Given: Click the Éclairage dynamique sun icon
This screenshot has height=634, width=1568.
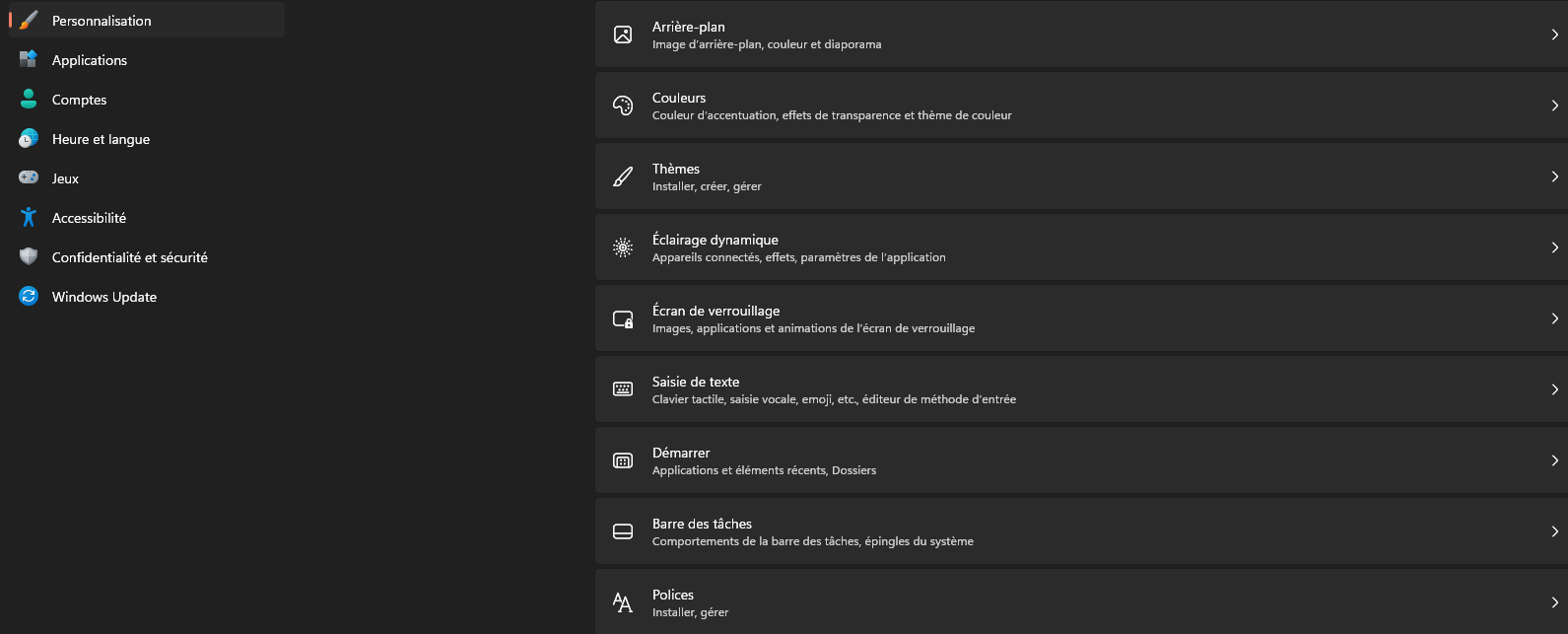Looking at the screenshot, I should [623, 247].
